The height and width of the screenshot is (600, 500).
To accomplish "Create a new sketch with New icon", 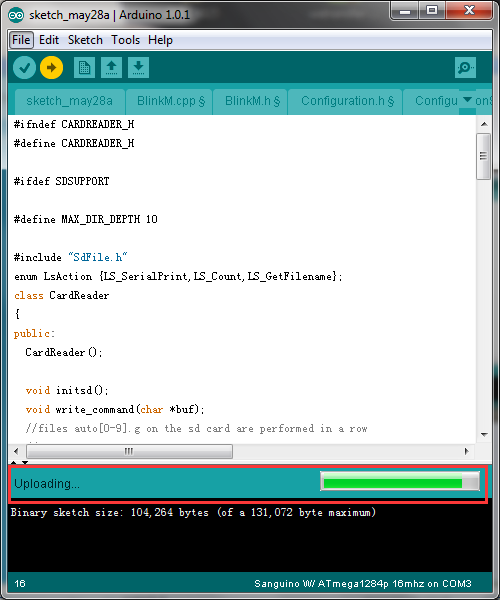I will coord(84,68).
